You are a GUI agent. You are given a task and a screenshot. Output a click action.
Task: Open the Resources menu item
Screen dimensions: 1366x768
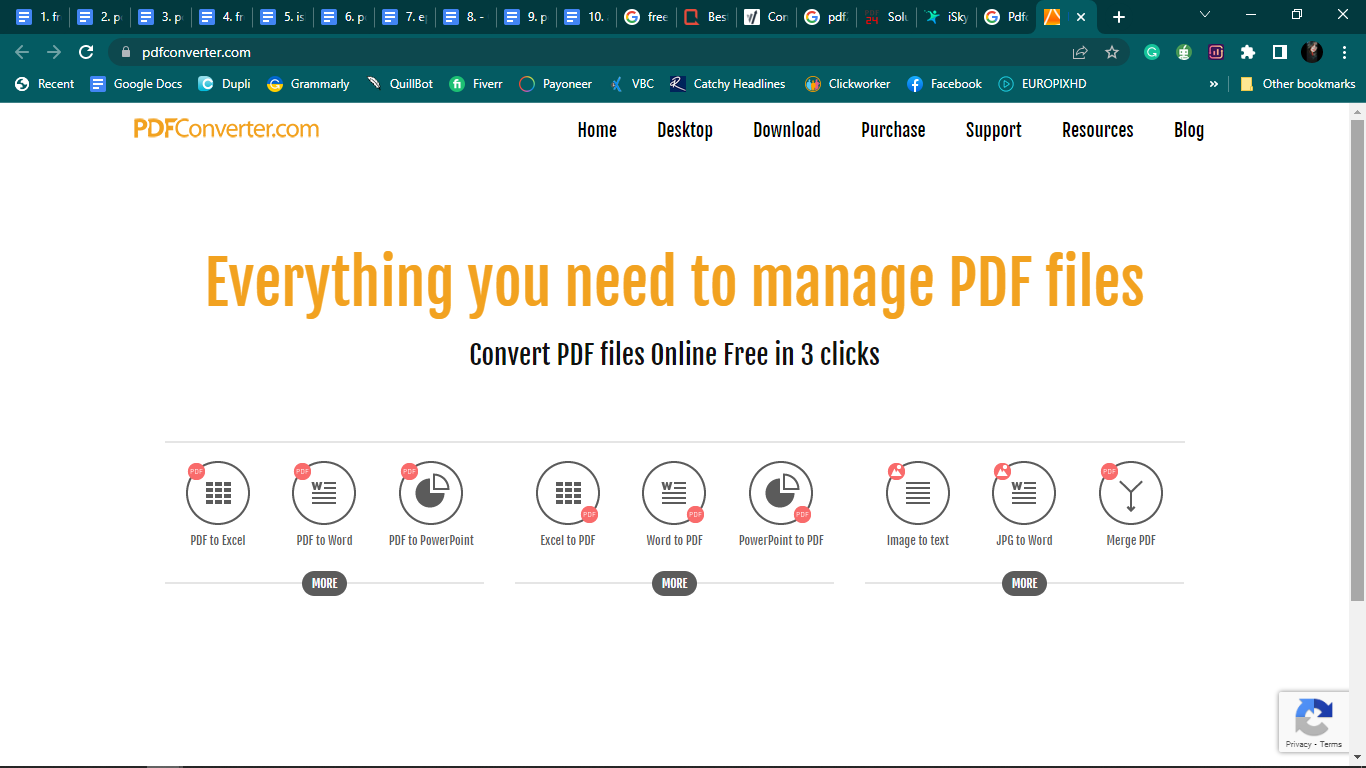point(1097,130)
